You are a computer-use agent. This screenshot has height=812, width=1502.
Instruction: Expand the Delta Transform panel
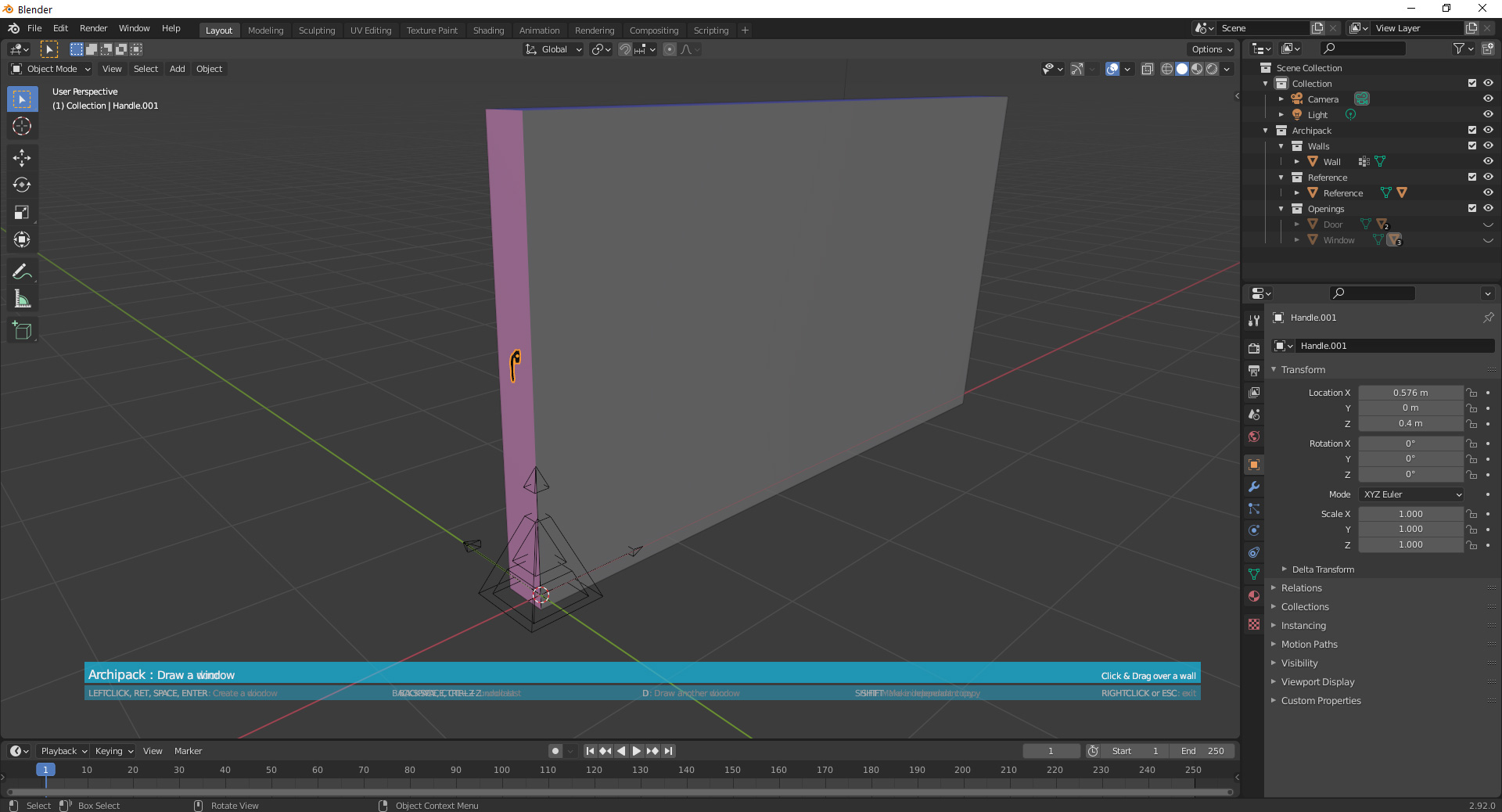click(1323, 569)
